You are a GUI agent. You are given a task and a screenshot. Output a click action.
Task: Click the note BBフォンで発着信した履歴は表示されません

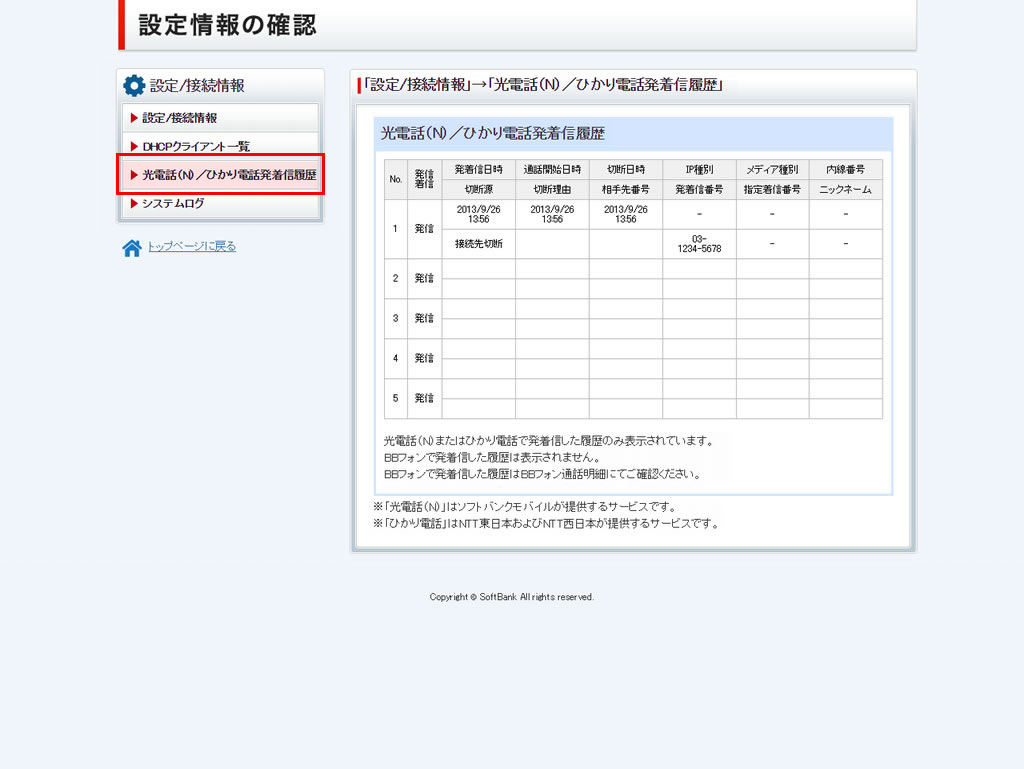pos(491,457)
